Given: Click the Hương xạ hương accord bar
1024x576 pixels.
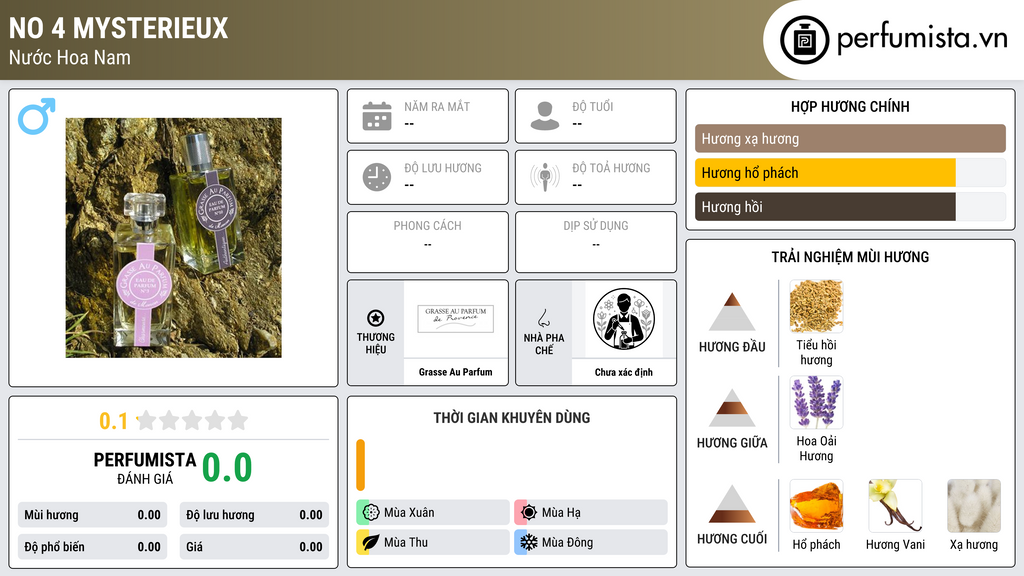Looking at the screenshot, I should (850, 138).
